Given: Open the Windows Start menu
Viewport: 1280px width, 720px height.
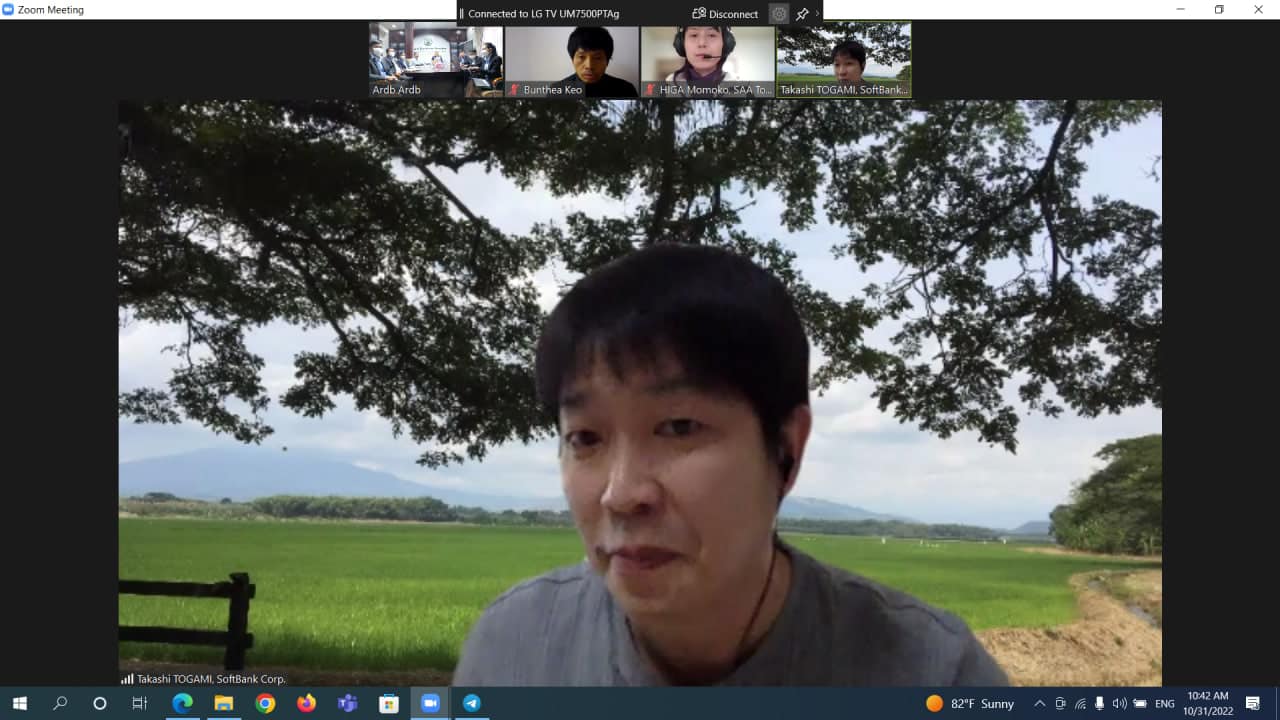Looking at the screenshot, I should coord(19,703).
